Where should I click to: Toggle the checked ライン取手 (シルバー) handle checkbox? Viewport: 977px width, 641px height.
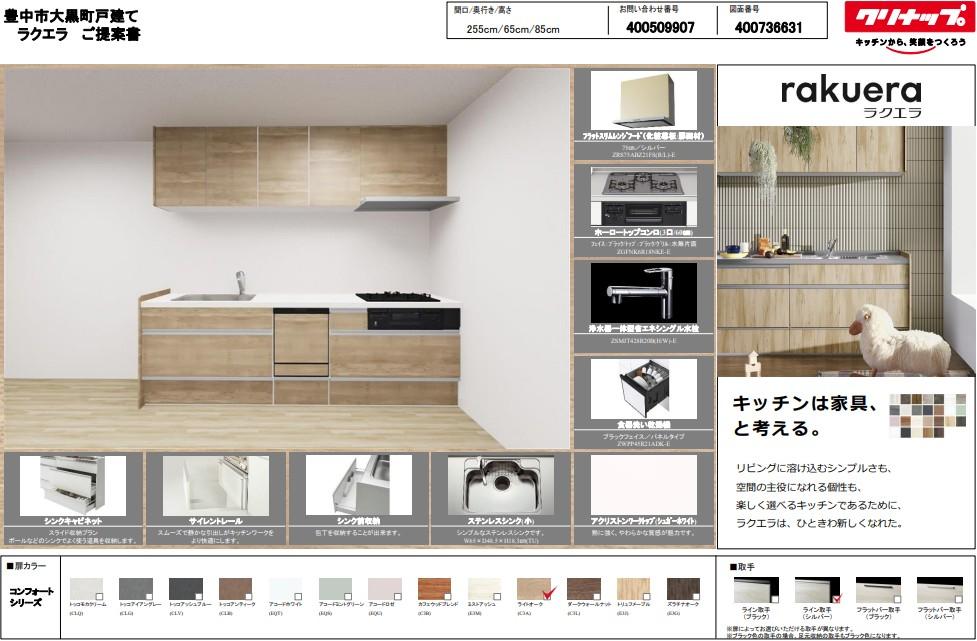(x=838, y=598)
